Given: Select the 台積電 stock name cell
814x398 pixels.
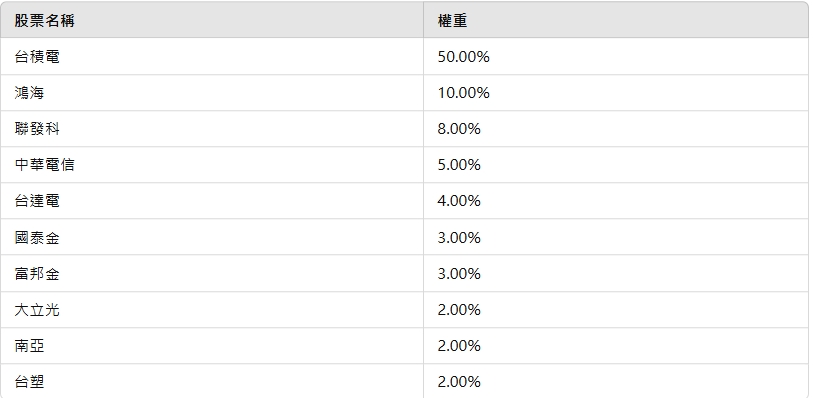Looking at the screenshot, I should click(x=37, y=57).
